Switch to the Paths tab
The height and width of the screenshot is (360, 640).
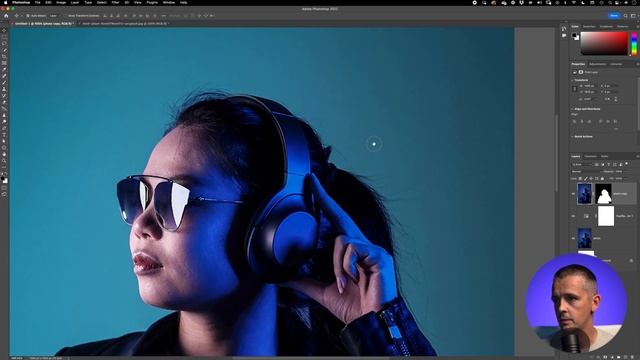604,156
